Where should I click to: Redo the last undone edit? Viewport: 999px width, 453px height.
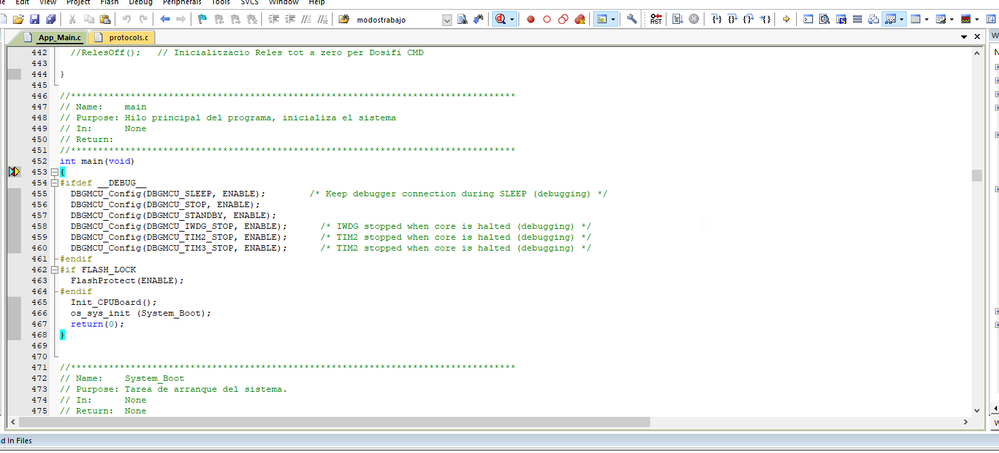tap(143, 19)
